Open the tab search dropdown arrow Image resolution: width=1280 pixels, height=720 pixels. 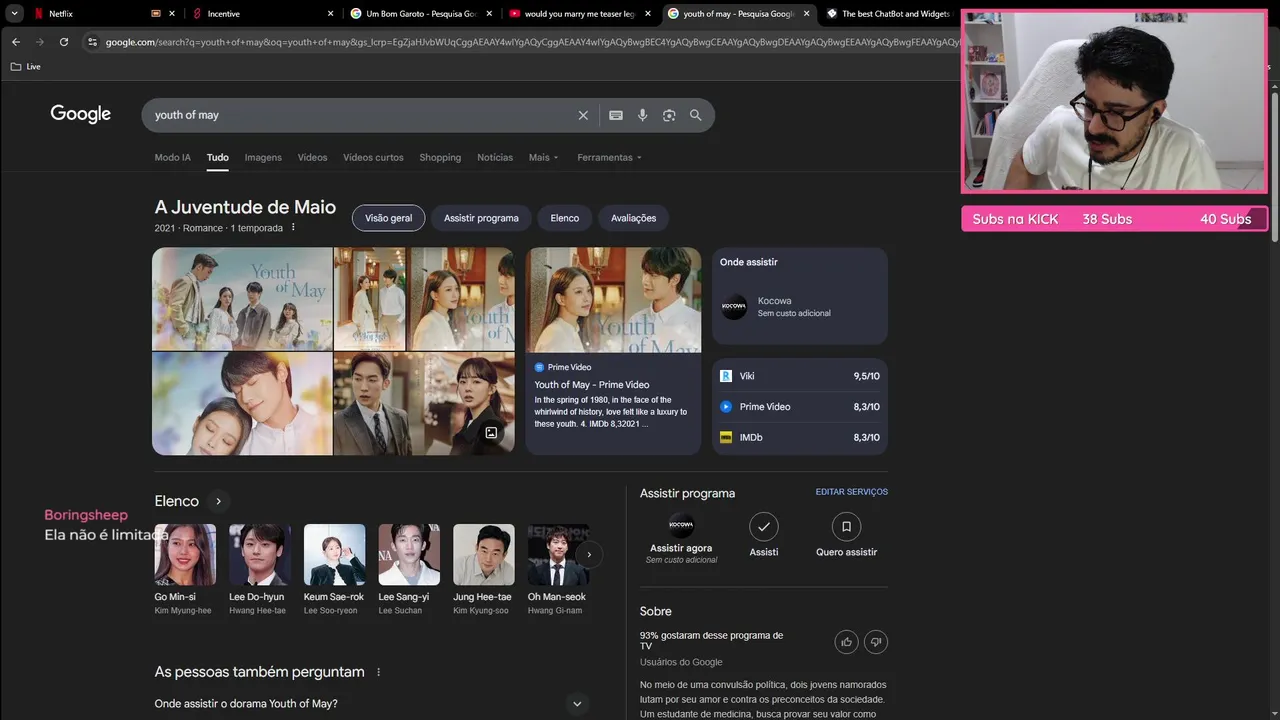(x=15, y=14)
